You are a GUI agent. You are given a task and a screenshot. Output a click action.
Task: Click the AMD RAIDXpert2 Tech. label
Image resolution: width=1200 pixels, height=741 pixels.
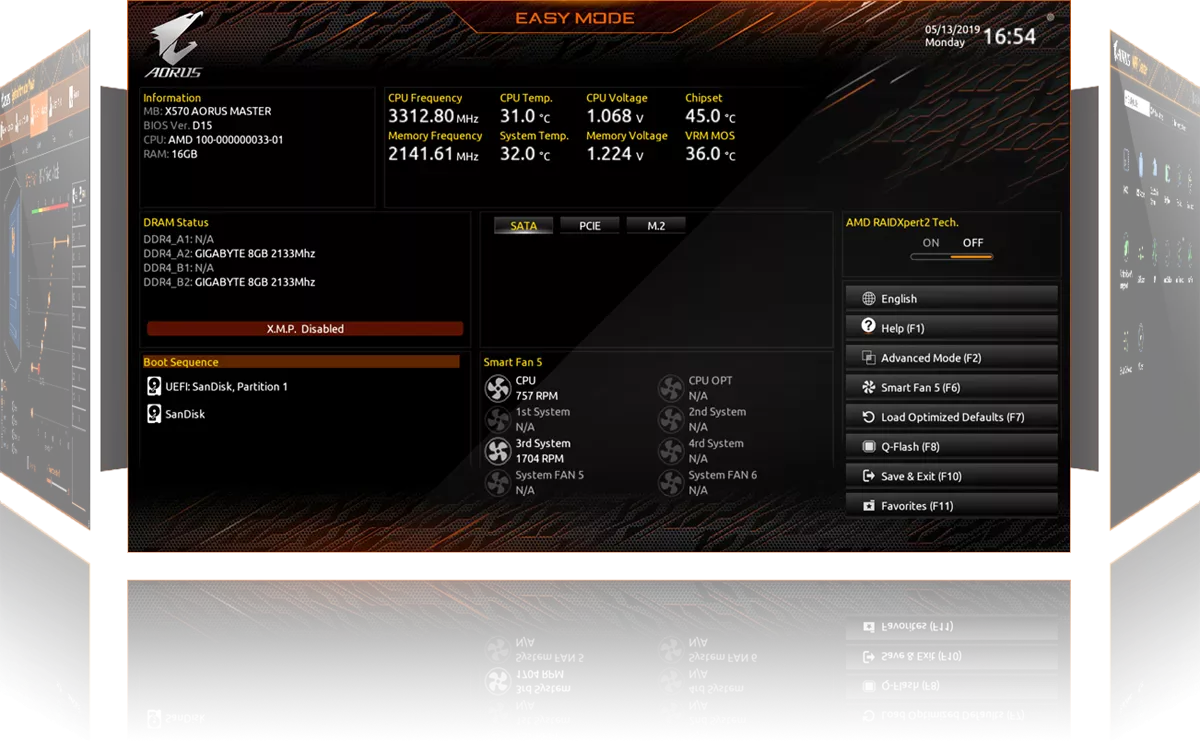(x=902, y=223)
